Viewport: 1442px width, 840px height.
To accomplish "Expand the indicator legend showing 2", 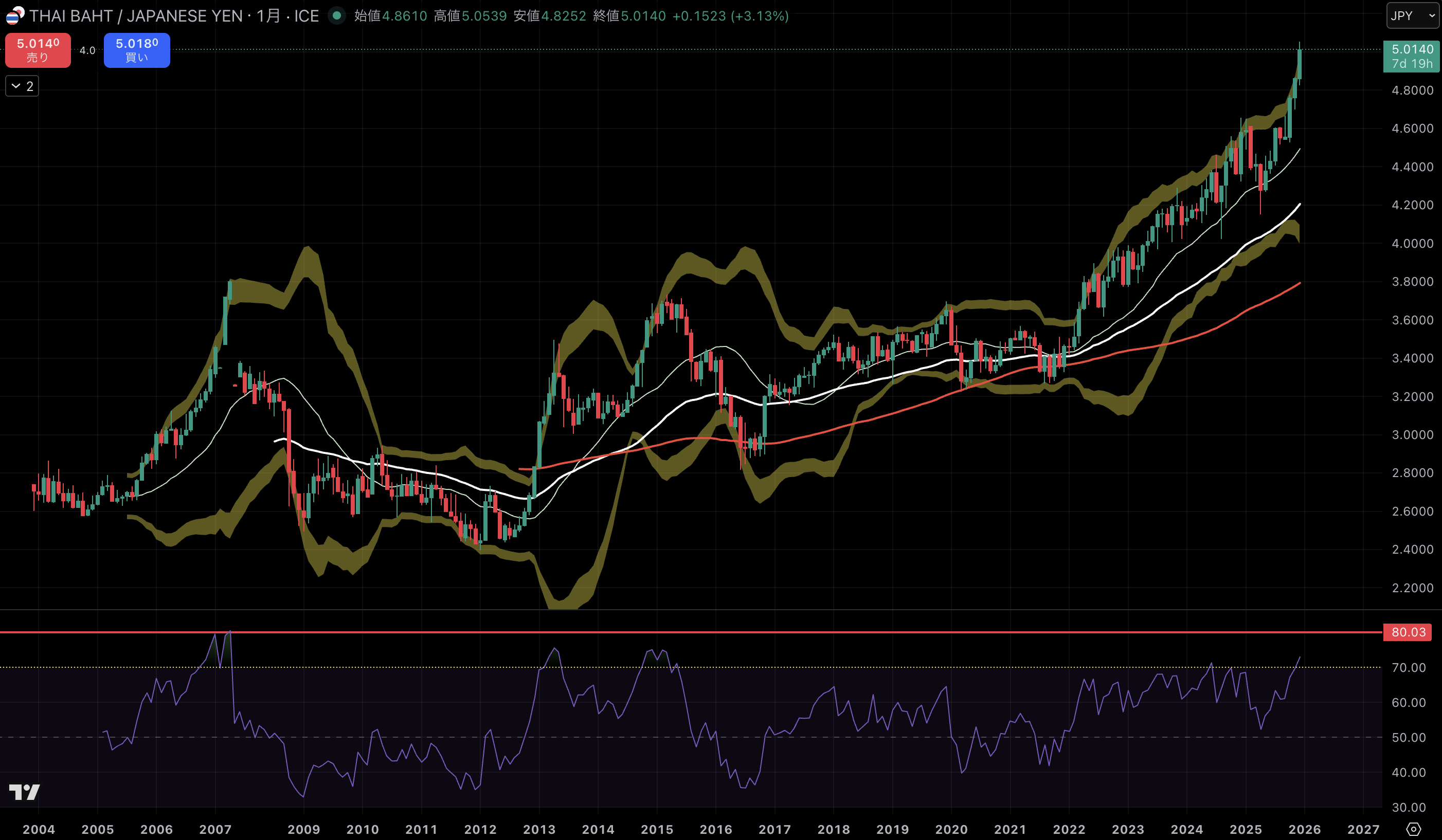I will pos(22,86).
